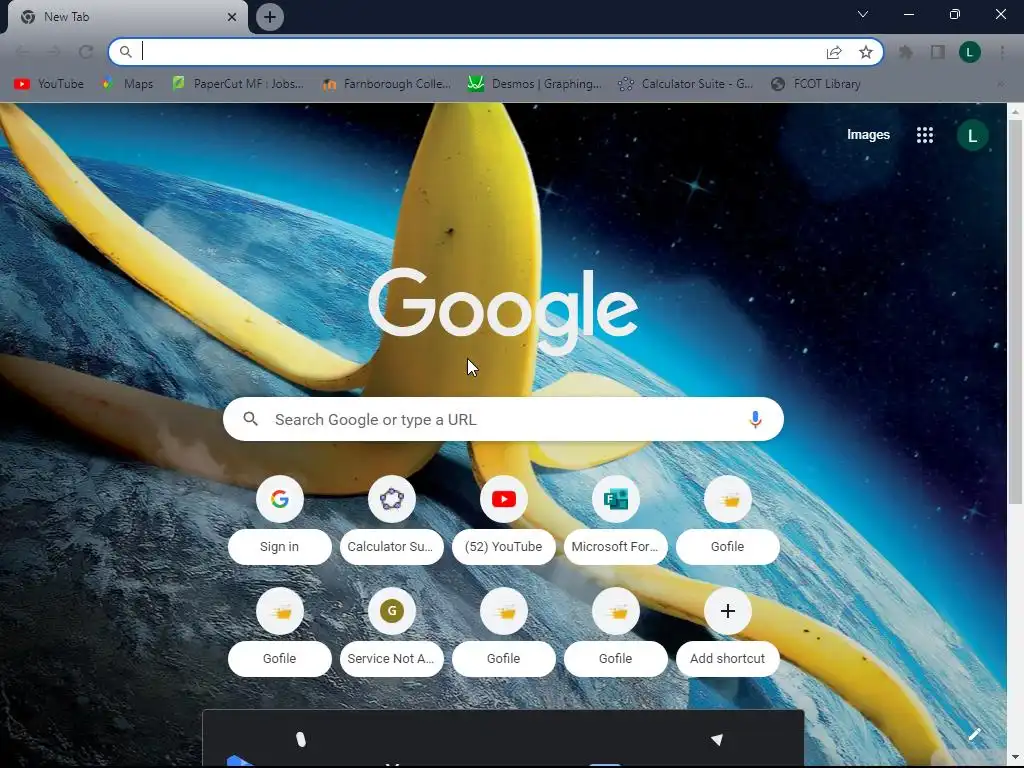The height and width of the screenshot is (768, 1024).
Task: Open the Microsoft For... shortcut icon
Action: tap(616, 500)
